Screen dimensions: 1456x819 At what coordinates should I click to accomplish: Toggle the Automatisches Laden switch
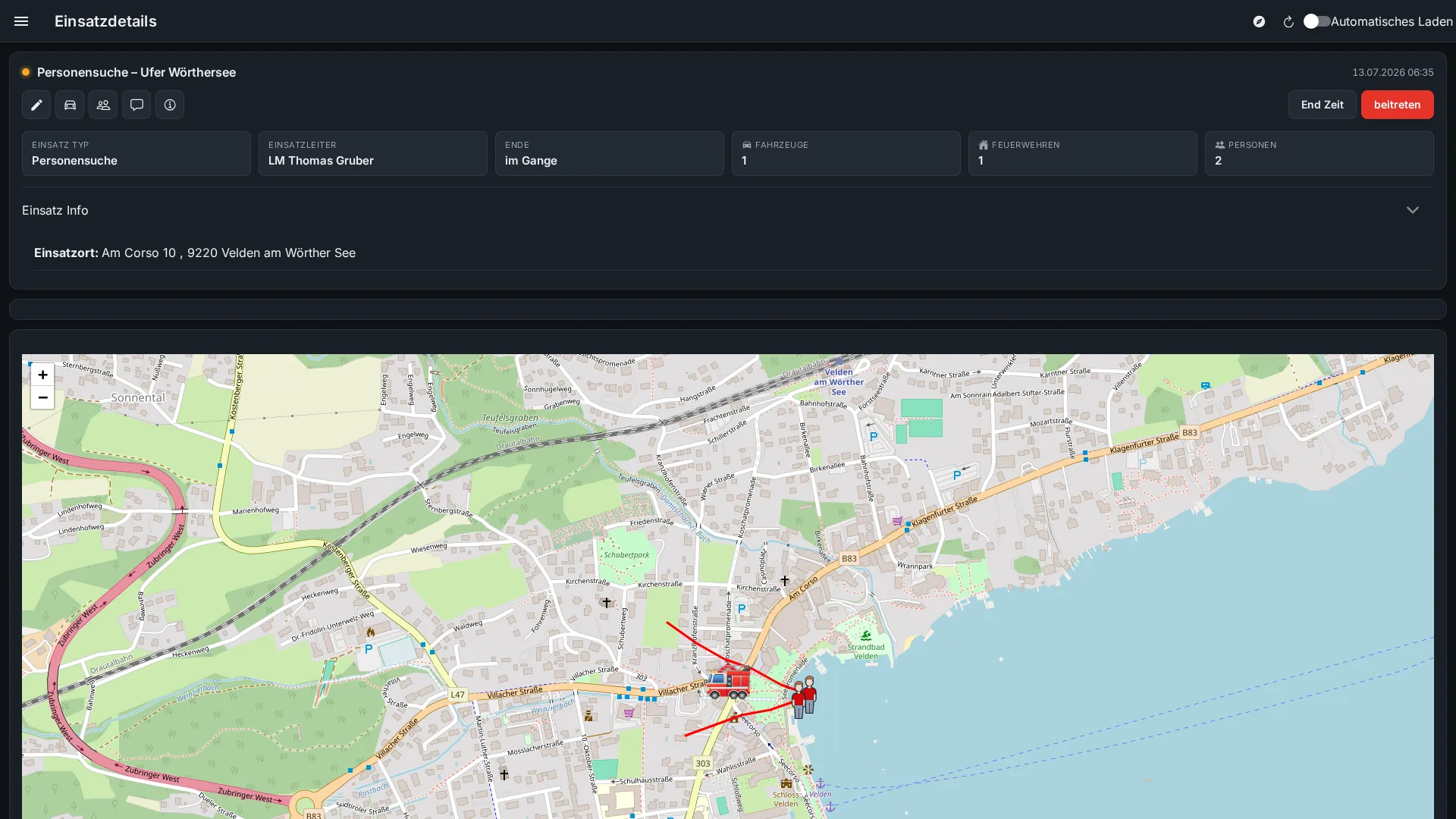(x=1316, y=21)
